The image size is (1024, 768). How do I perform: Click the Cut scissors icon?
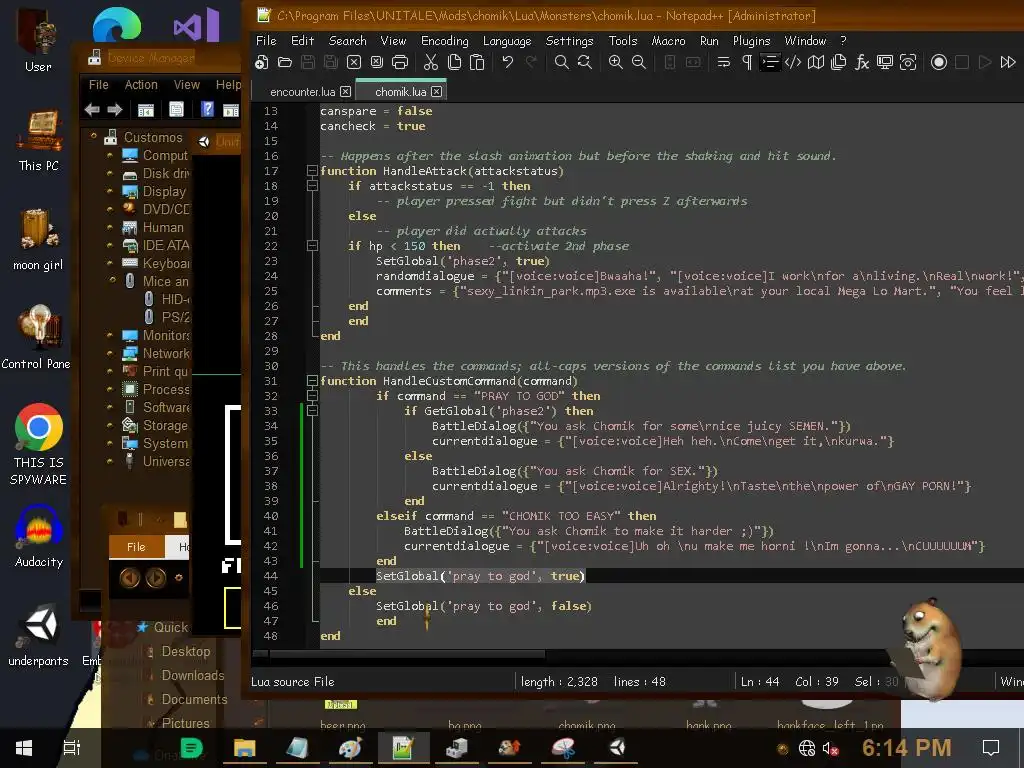click(431, 62)
